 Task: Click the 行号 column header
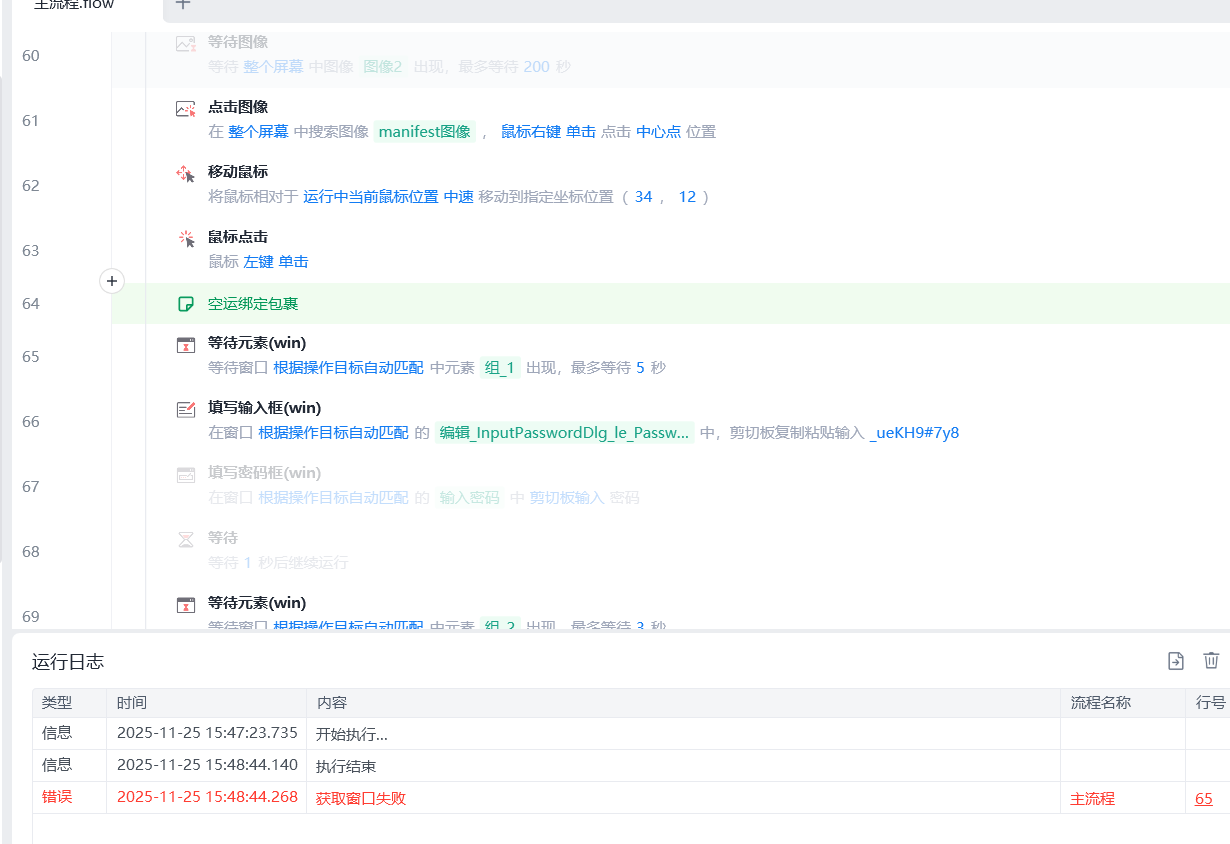(1208, 703)
